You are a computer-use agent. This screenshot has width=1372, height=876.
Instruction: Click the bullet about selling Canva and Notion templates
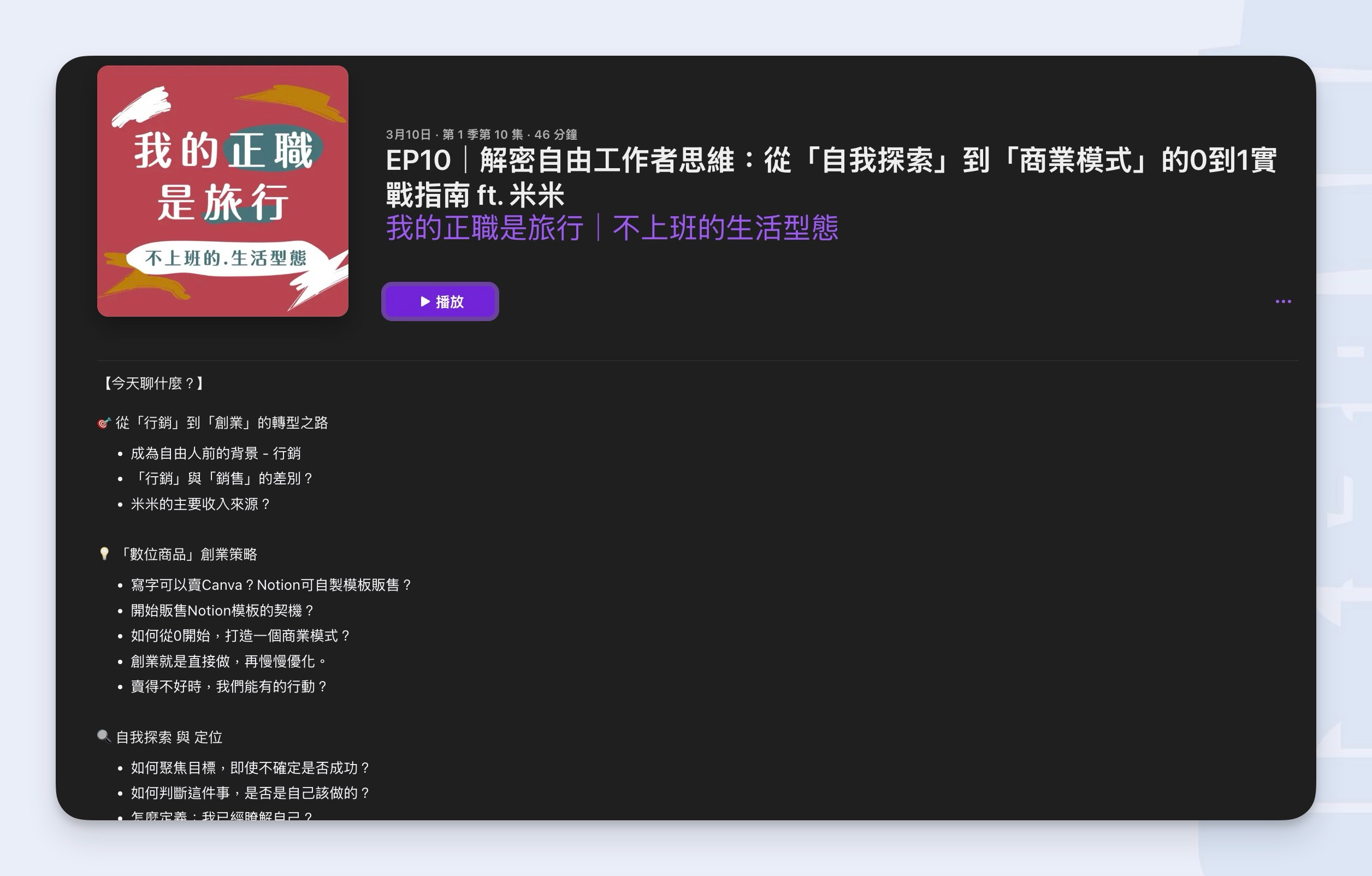click(271, 585)
